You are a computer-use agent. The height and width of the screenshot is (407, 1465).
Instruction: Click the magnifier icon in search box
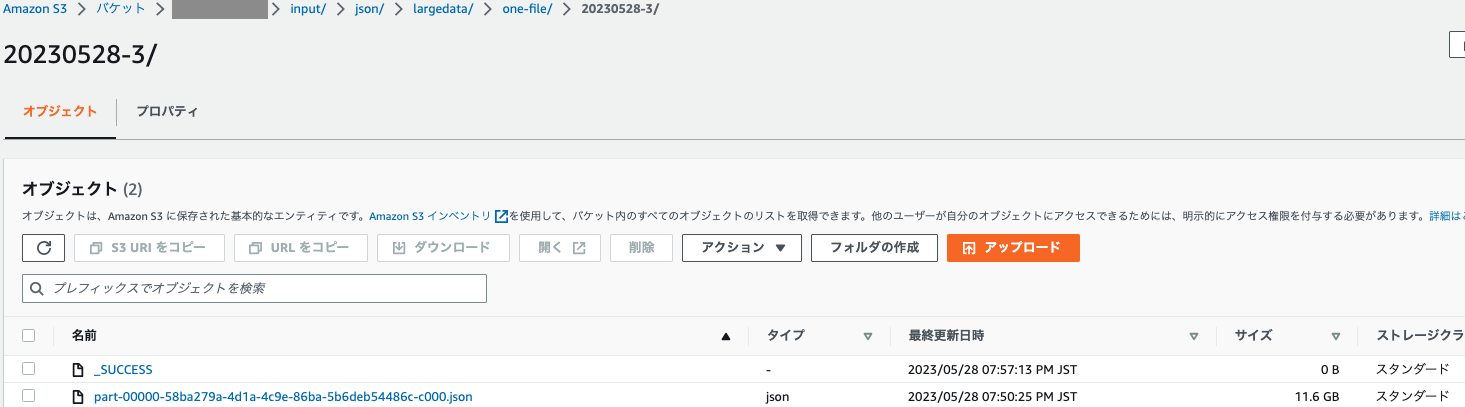coord(38,288)
